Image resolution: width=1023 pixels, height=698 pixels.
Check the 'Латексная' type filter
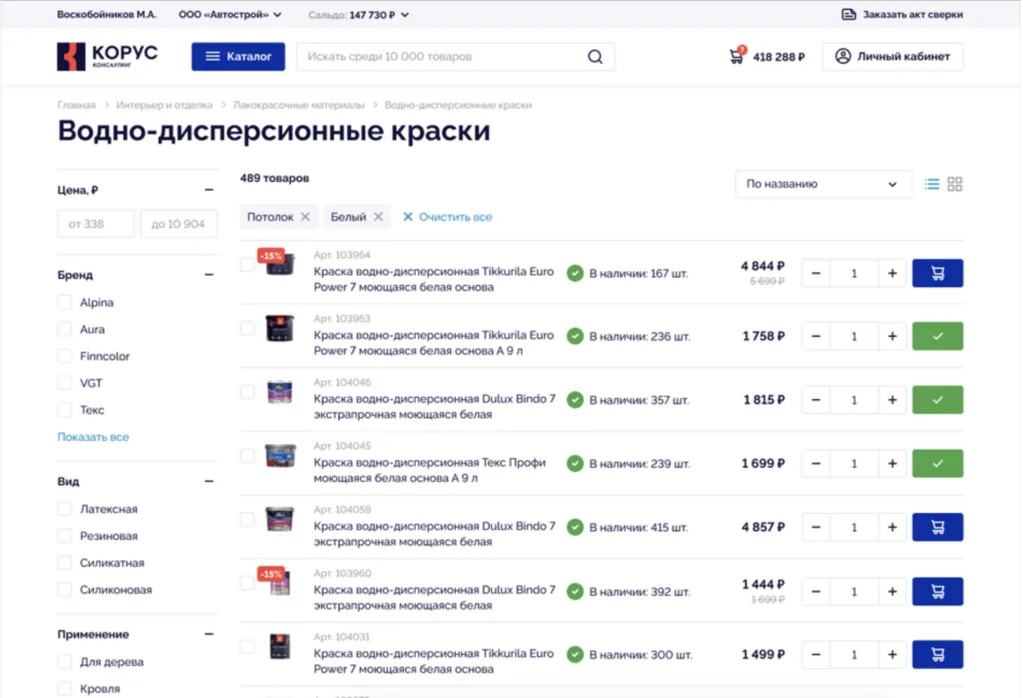(x=65, y=509)
